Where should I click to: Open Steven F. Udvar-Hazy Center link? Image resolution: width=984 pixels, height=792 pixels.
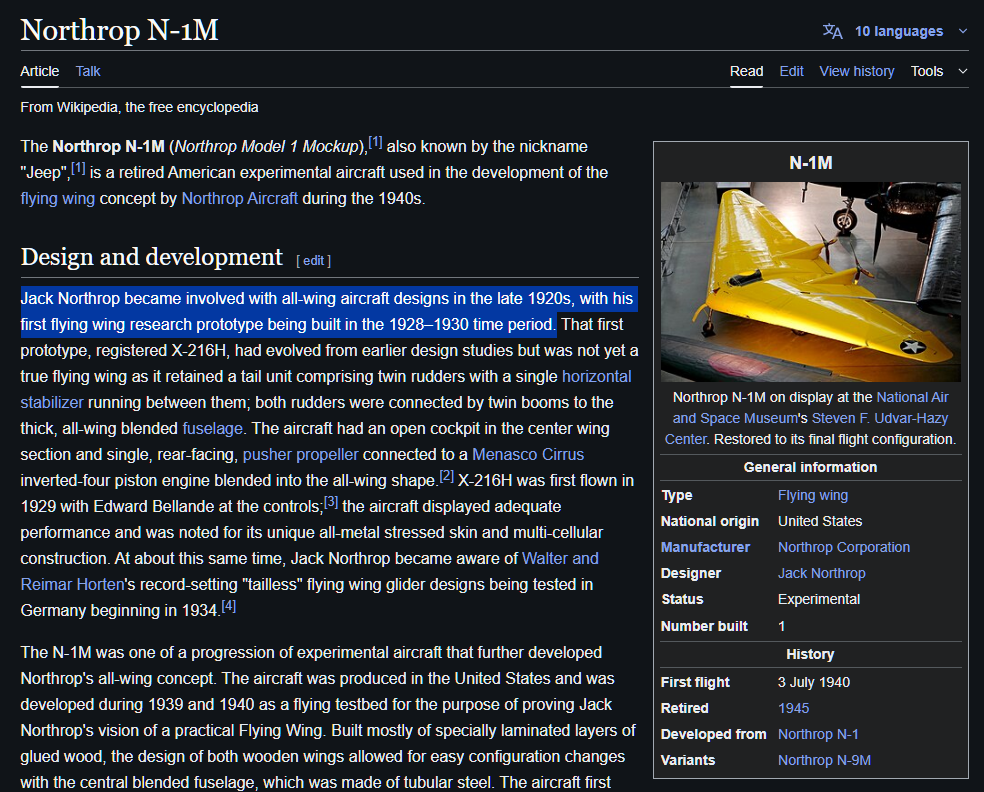879,419
